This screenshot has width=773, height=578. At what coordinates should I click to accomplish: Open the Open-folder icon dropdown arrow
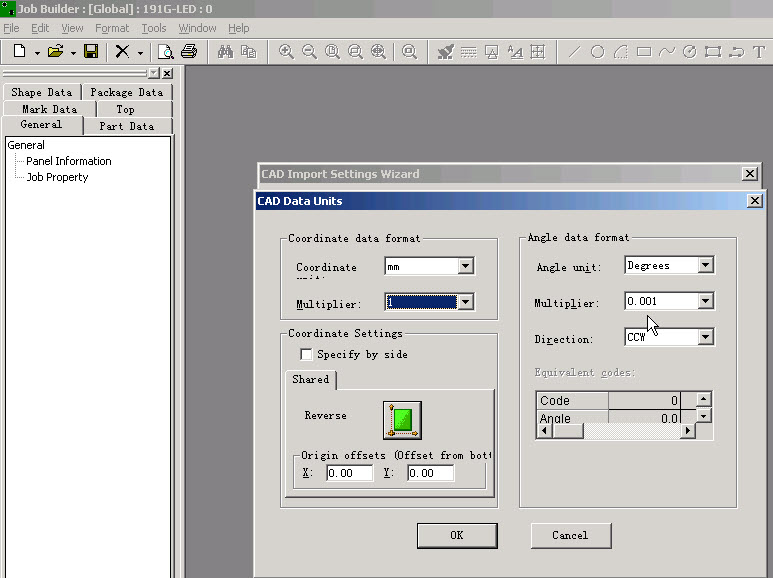(x=73, y=53)
